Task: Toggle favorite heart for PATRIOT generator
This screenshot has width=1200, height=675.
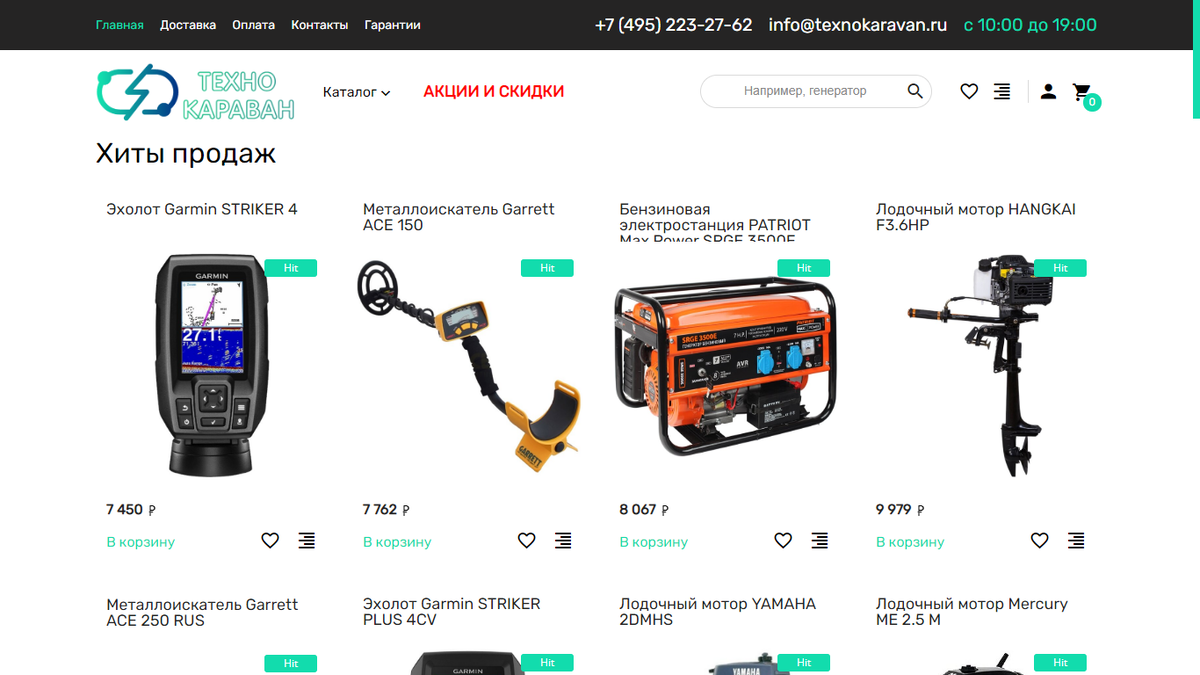Action: (783, 541)
